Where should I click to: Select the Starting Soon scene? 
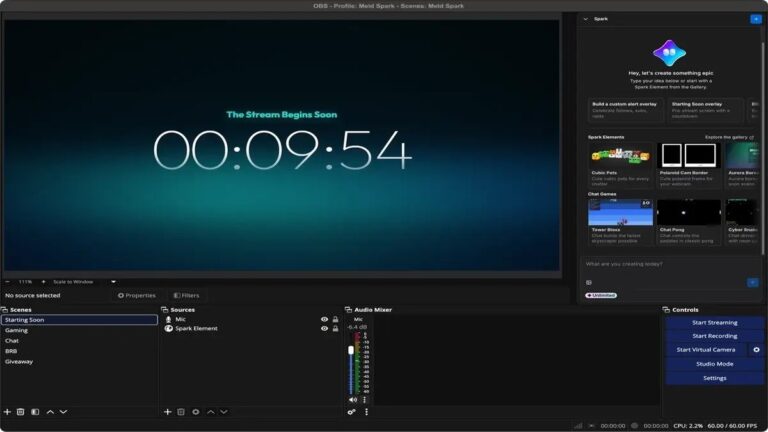[79, 320]
